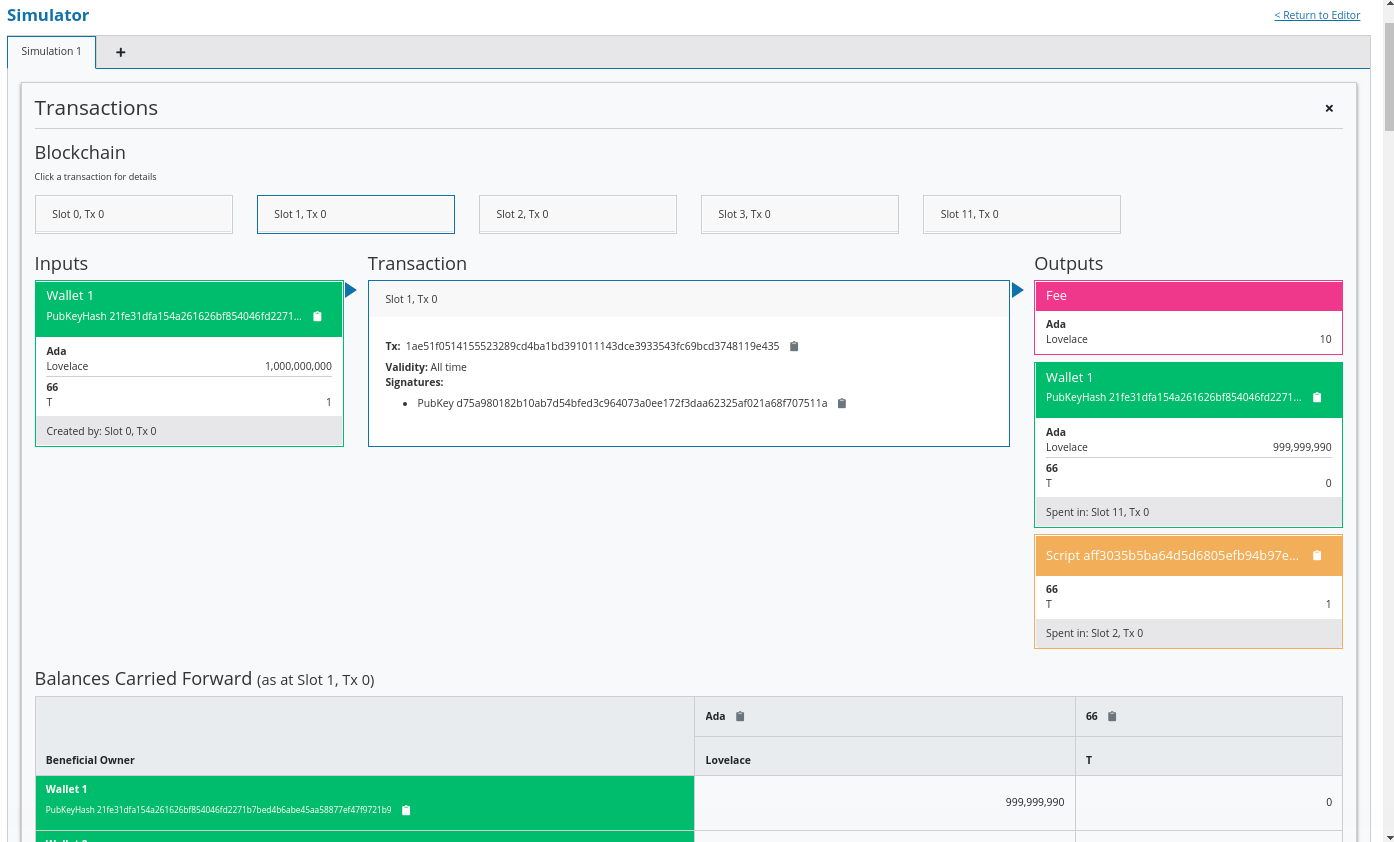
Task: Copy the 66 currency symbol in table
Action: (x=1112, y=716)
